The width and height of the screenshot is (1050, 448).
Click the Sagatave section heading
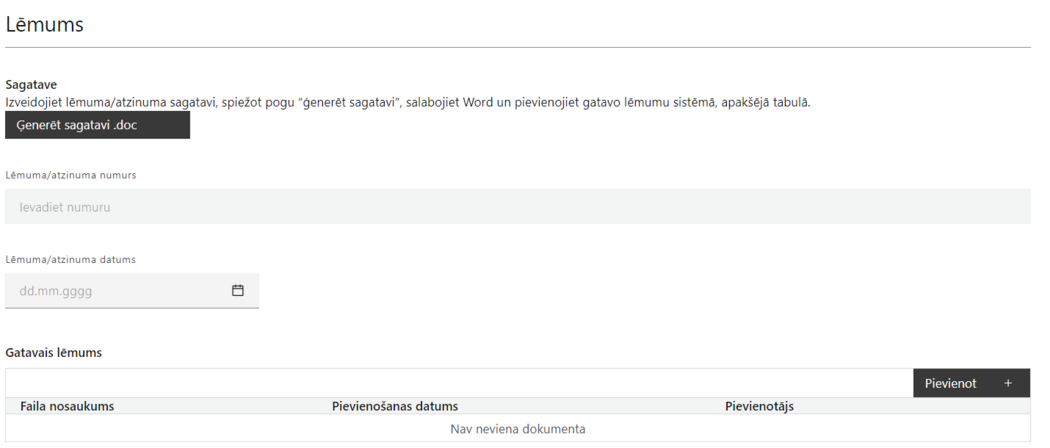[x=31, y=85]
